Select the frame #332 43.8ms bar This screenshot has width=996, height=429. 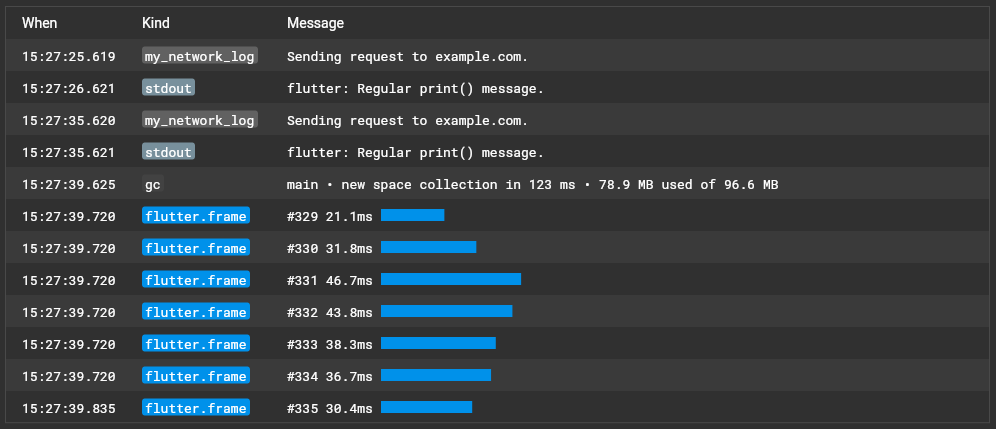[x=446, y=311]
